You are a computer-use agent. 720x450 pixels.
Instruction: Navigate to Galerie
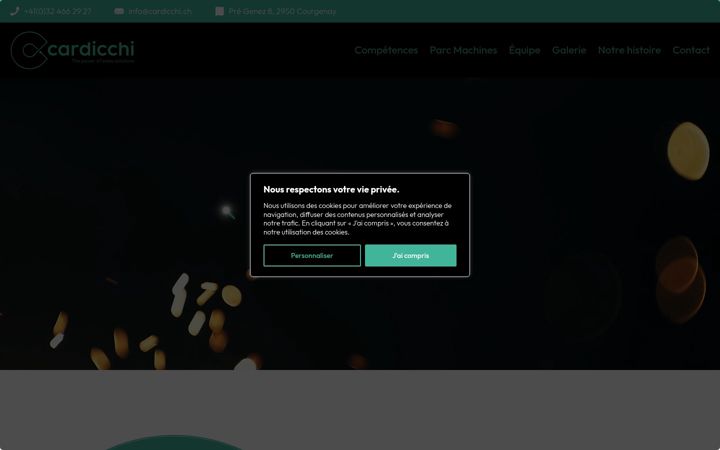pos(569,50)
